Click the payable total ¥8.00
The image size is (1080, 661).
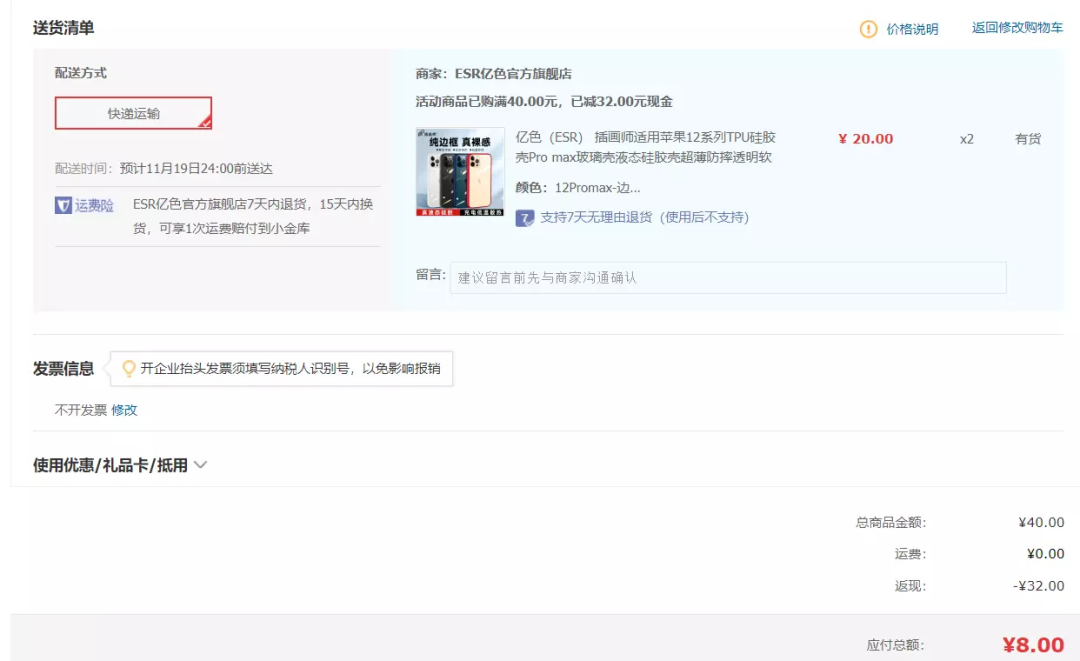coord(1033,644)
